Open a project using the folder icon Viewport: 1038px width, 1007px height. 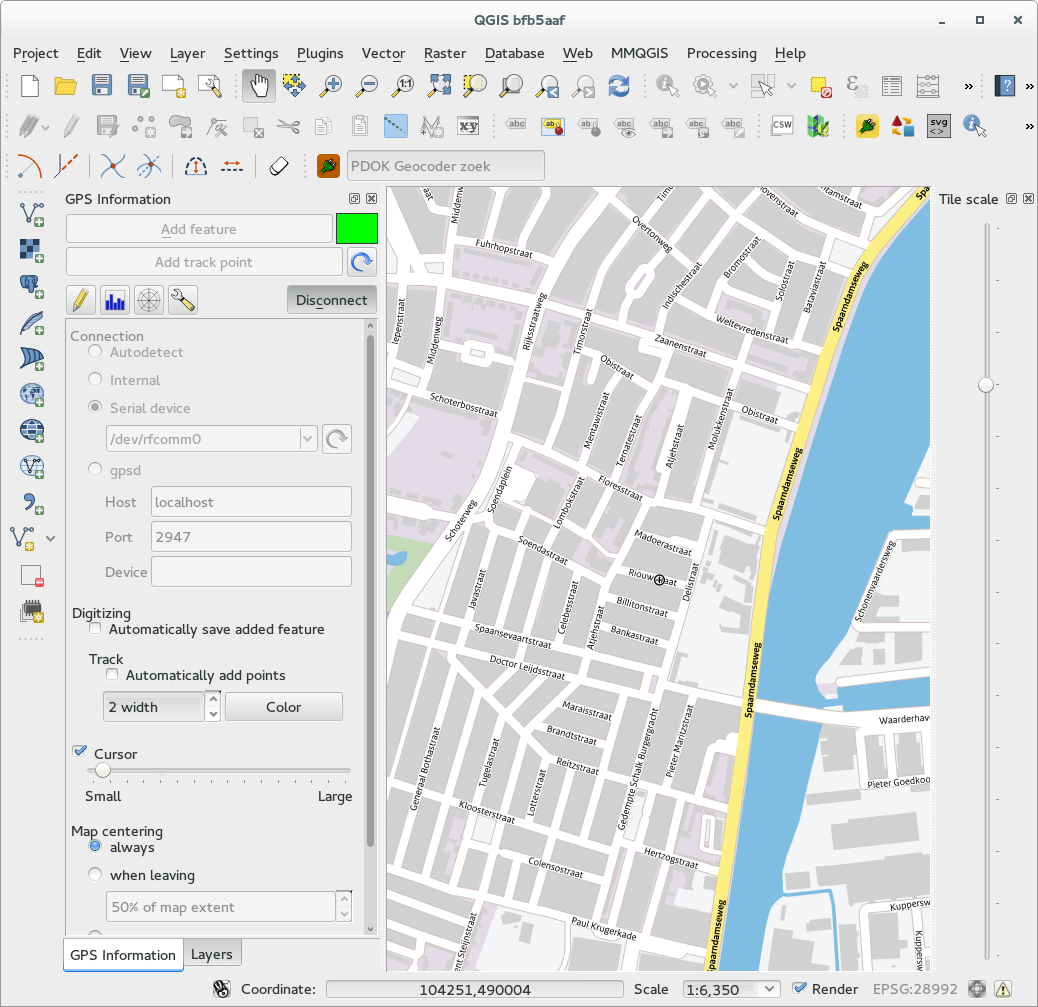coord(66,86)
